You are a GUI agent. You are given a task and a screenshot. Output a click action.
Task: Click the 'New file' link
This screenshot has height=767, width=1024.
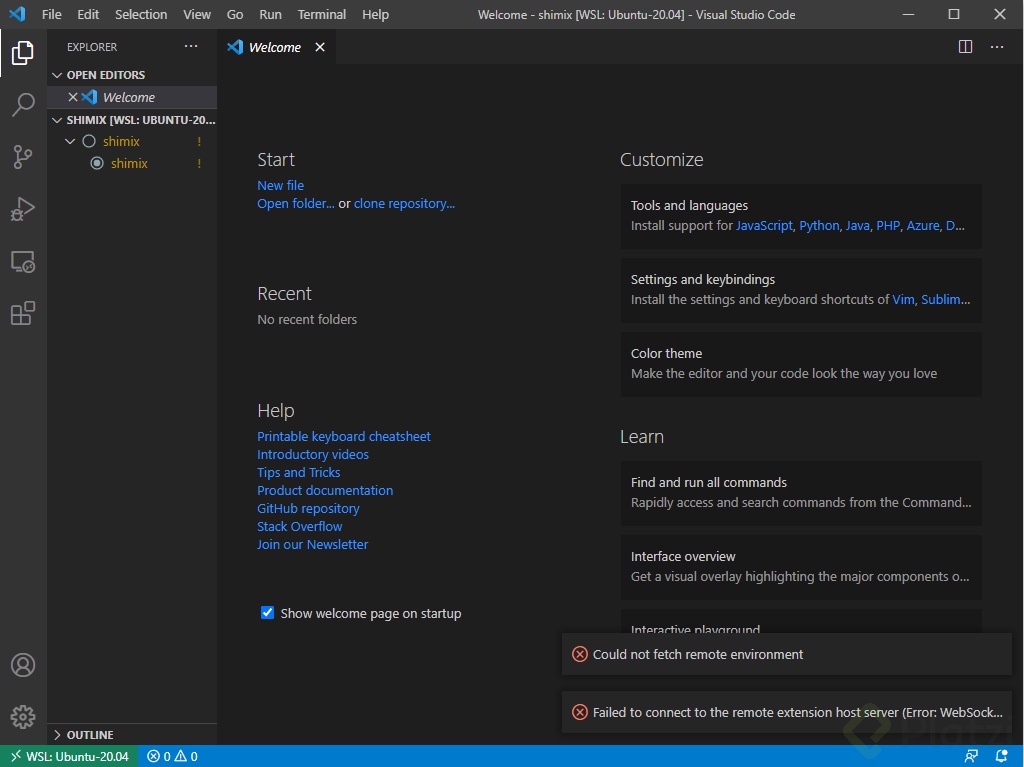[x=280, y=186]
